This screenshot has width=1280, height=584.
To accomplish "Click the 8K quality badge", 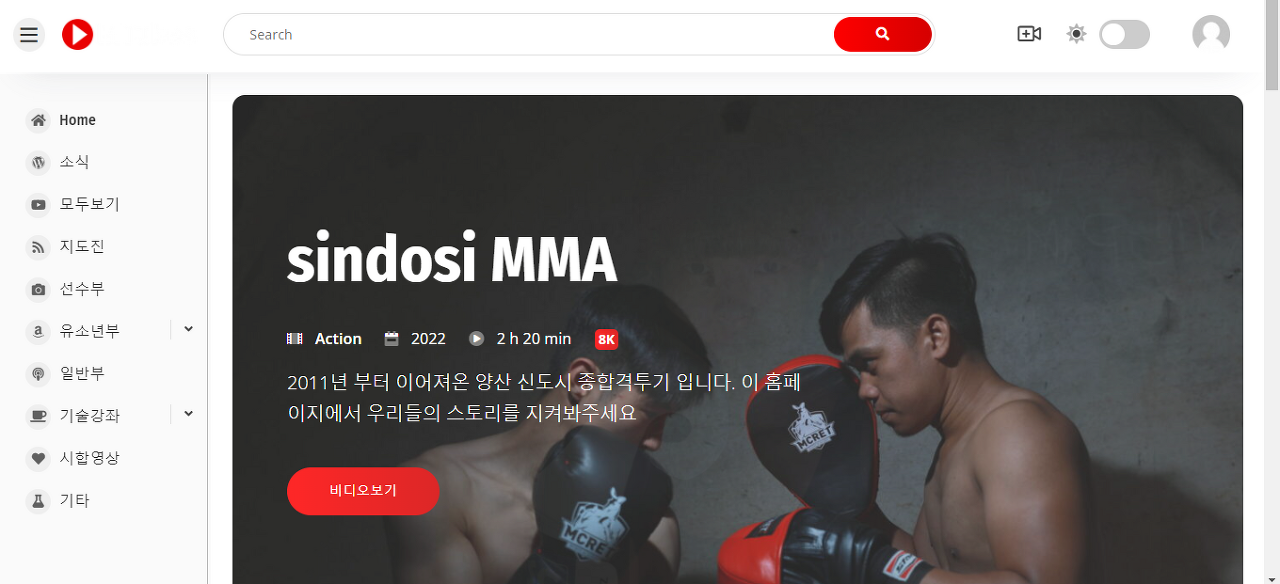I will (x=606, y=339).
